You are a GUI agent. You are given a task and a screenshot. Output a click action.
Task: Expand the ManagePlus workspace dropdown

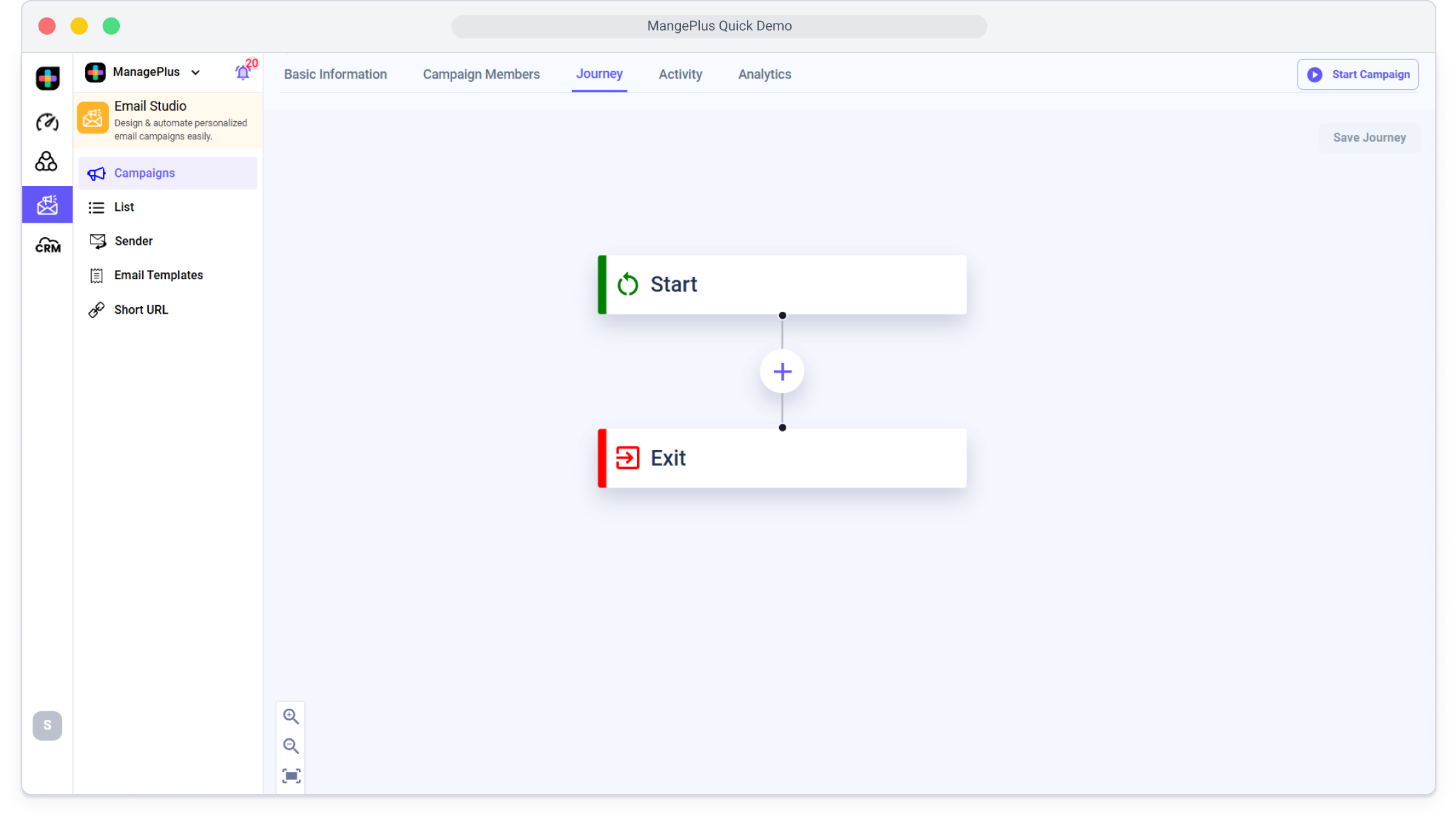[x=195, y=73]
